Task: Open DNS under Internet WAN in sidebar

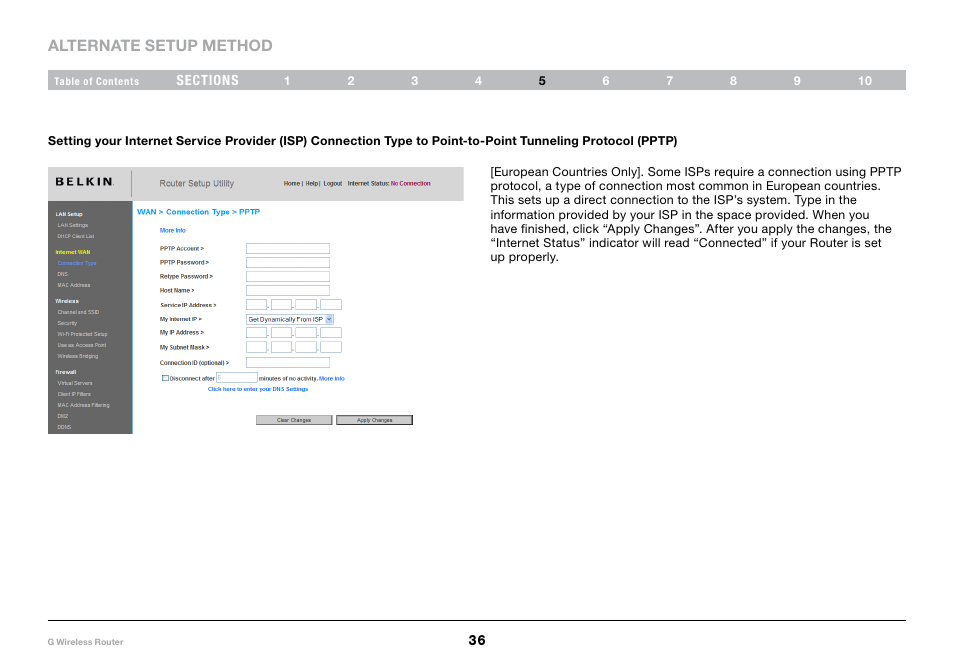Action: [x=63, y=274]
